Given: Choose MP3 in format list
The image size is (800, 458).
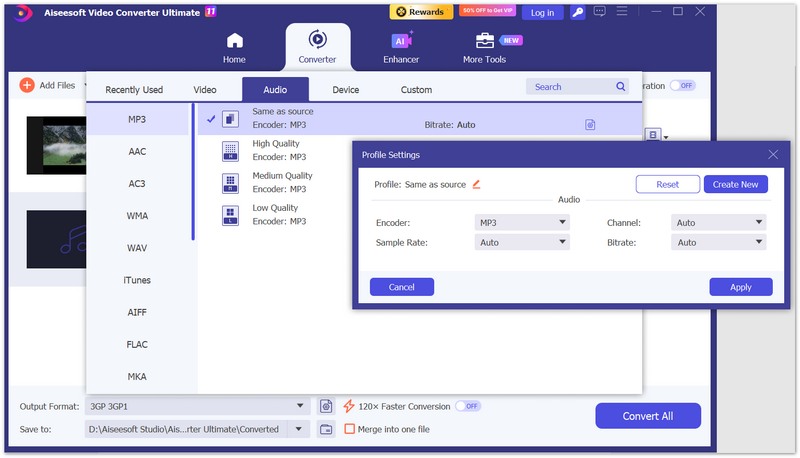Looking at the screenshot, I should click(x=137, y=119).
